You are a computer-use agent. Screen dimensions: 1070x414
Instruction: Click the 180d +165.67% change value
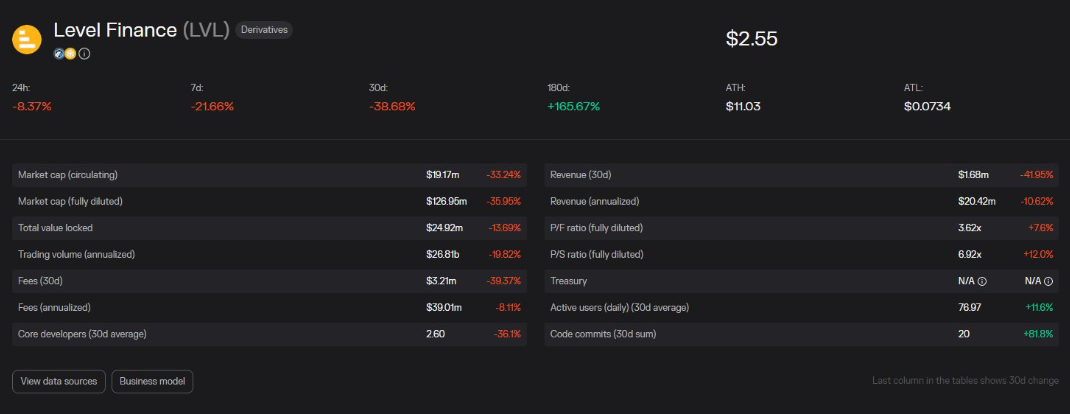click(573, 106)
